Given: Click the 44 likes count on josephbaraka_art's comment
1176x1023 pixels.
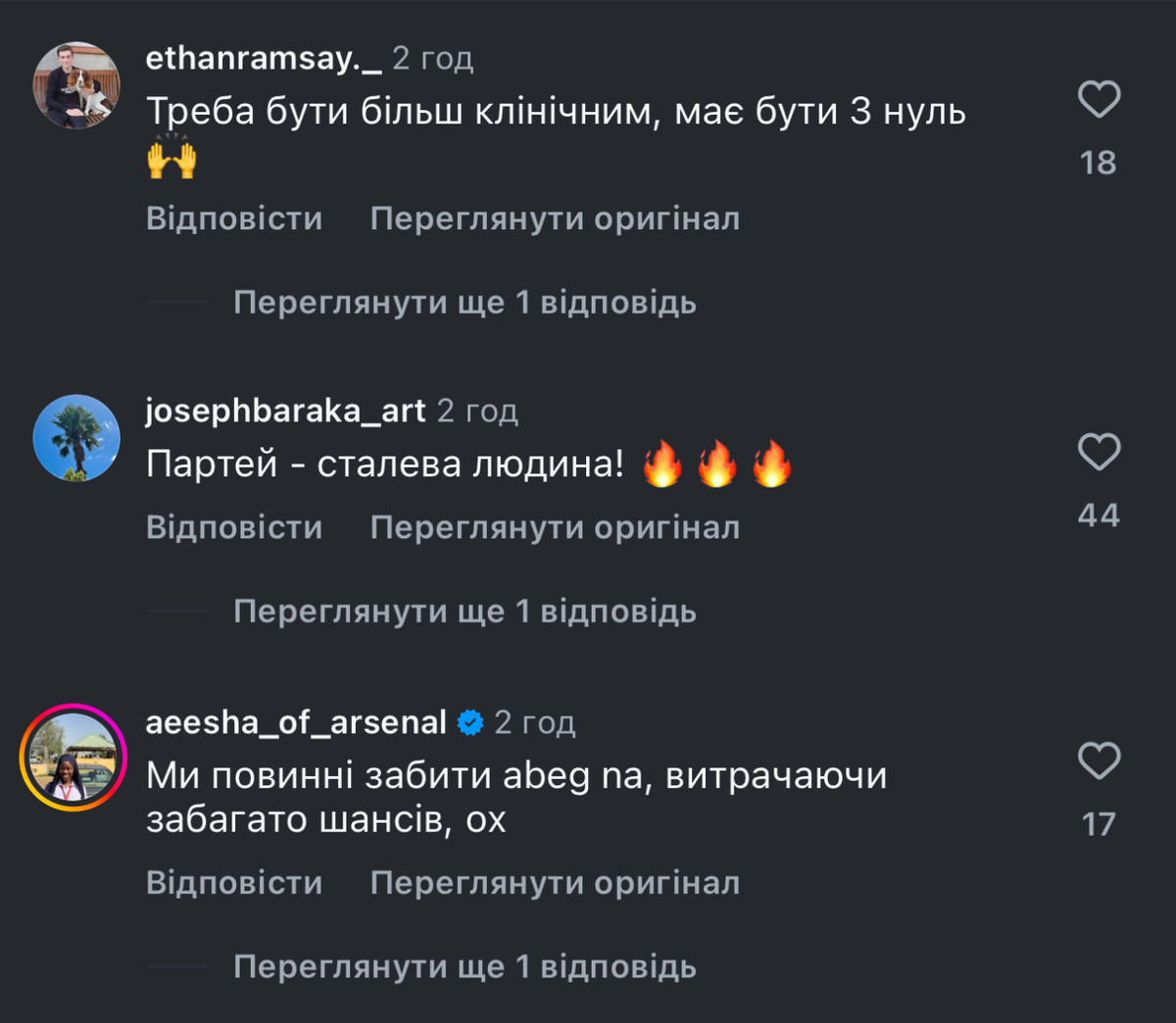Looking at the screenshot, I should [x=1099, y=515].
